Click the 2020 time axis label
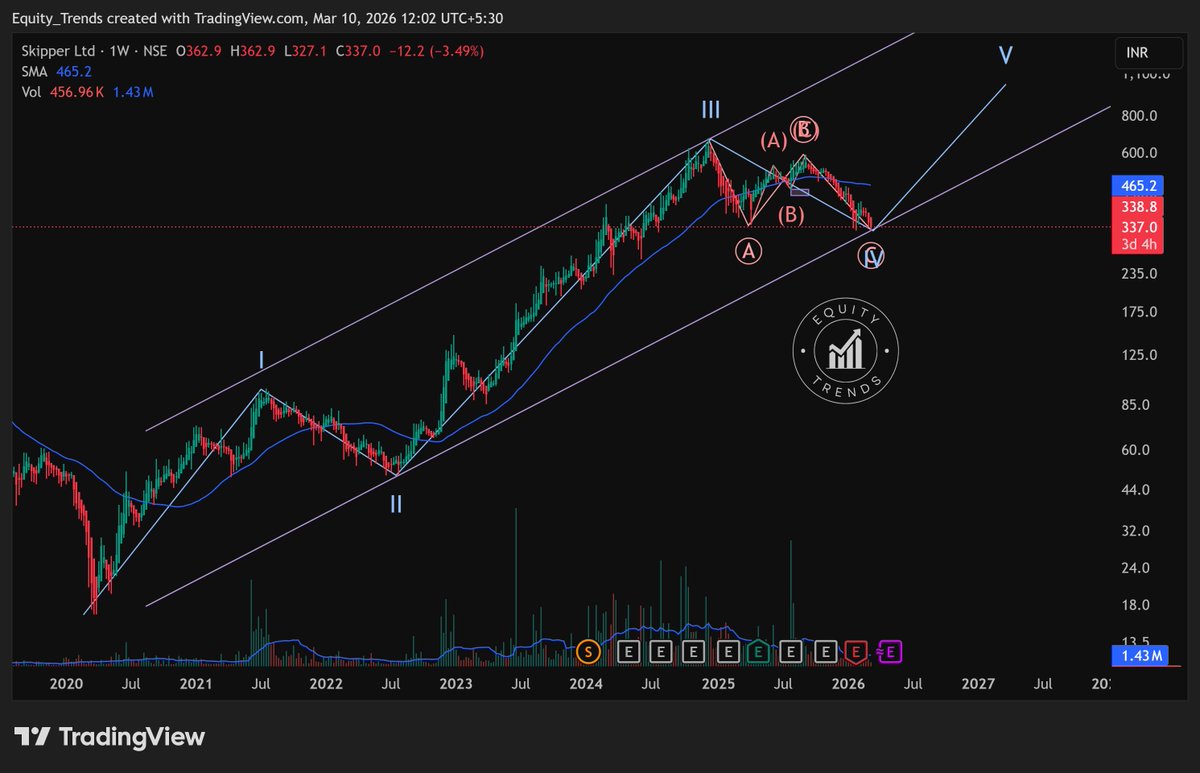The height and width of the screenshot is (773, 1200). click(x=65, y=684)
